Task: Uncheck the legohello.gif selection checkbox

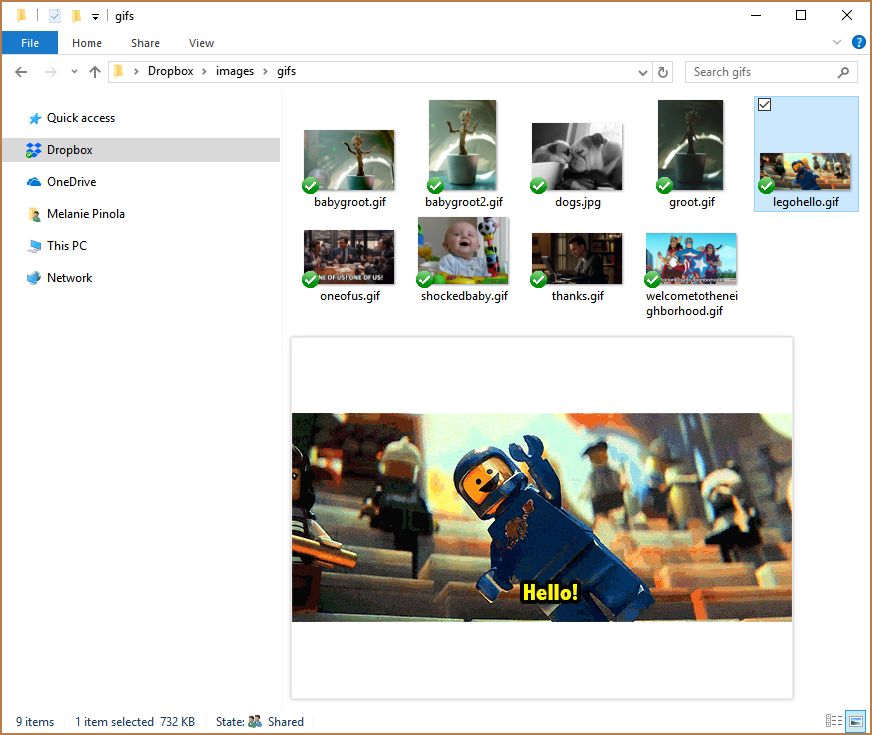Action: (765, 105)
